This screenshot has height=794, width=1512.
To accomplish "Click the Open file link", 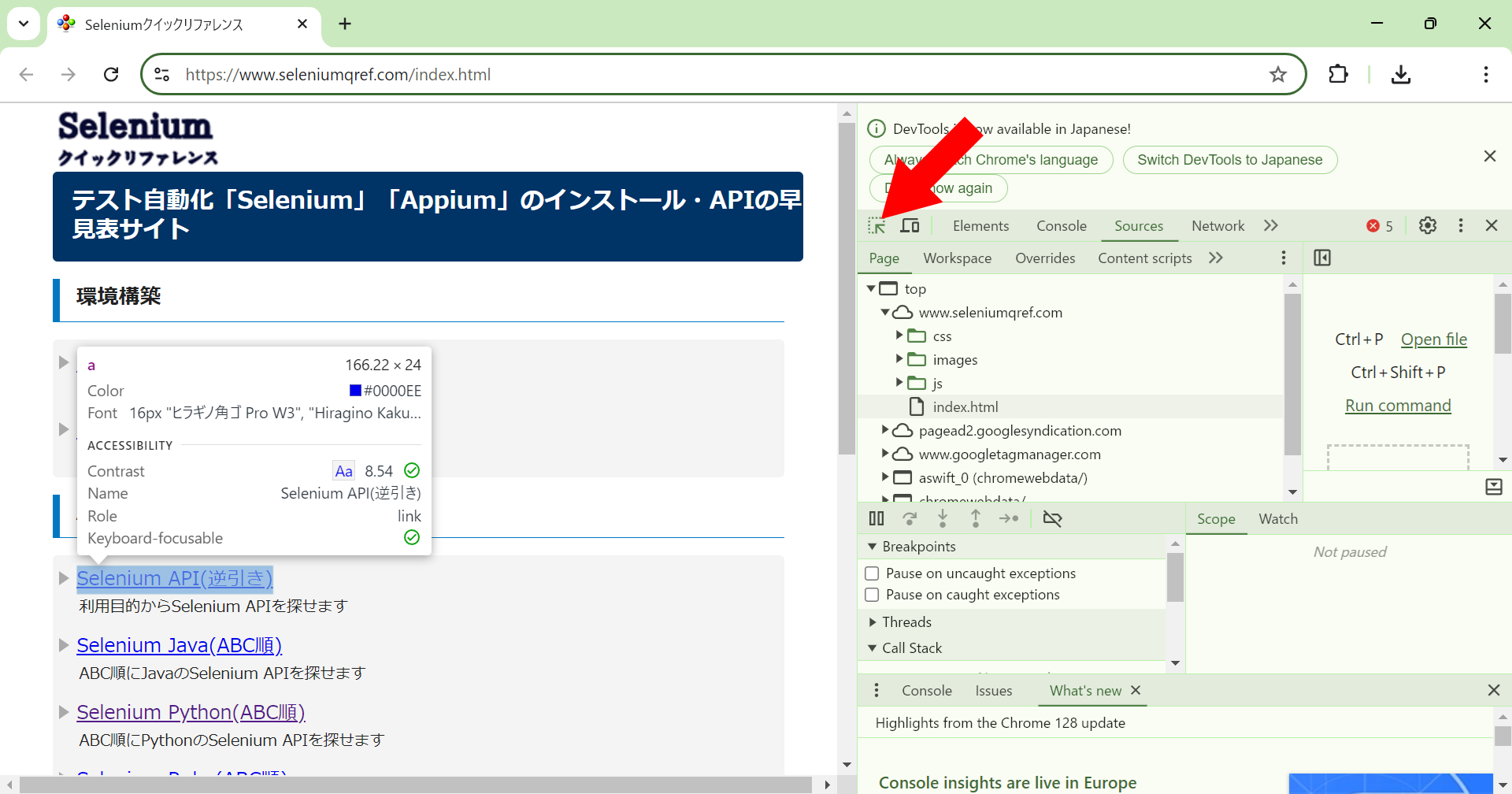I will pos(1434,339).
